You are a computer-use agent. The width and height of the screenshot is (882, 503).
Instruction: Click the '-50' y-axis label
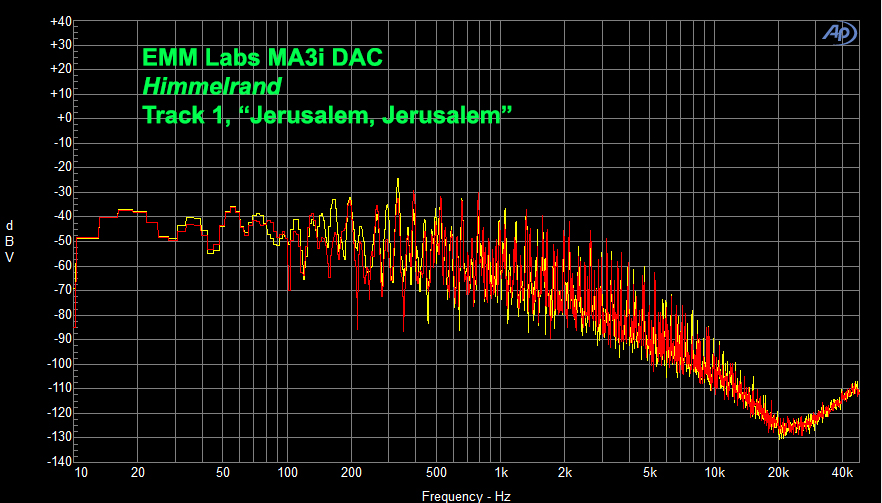[62, 240]
